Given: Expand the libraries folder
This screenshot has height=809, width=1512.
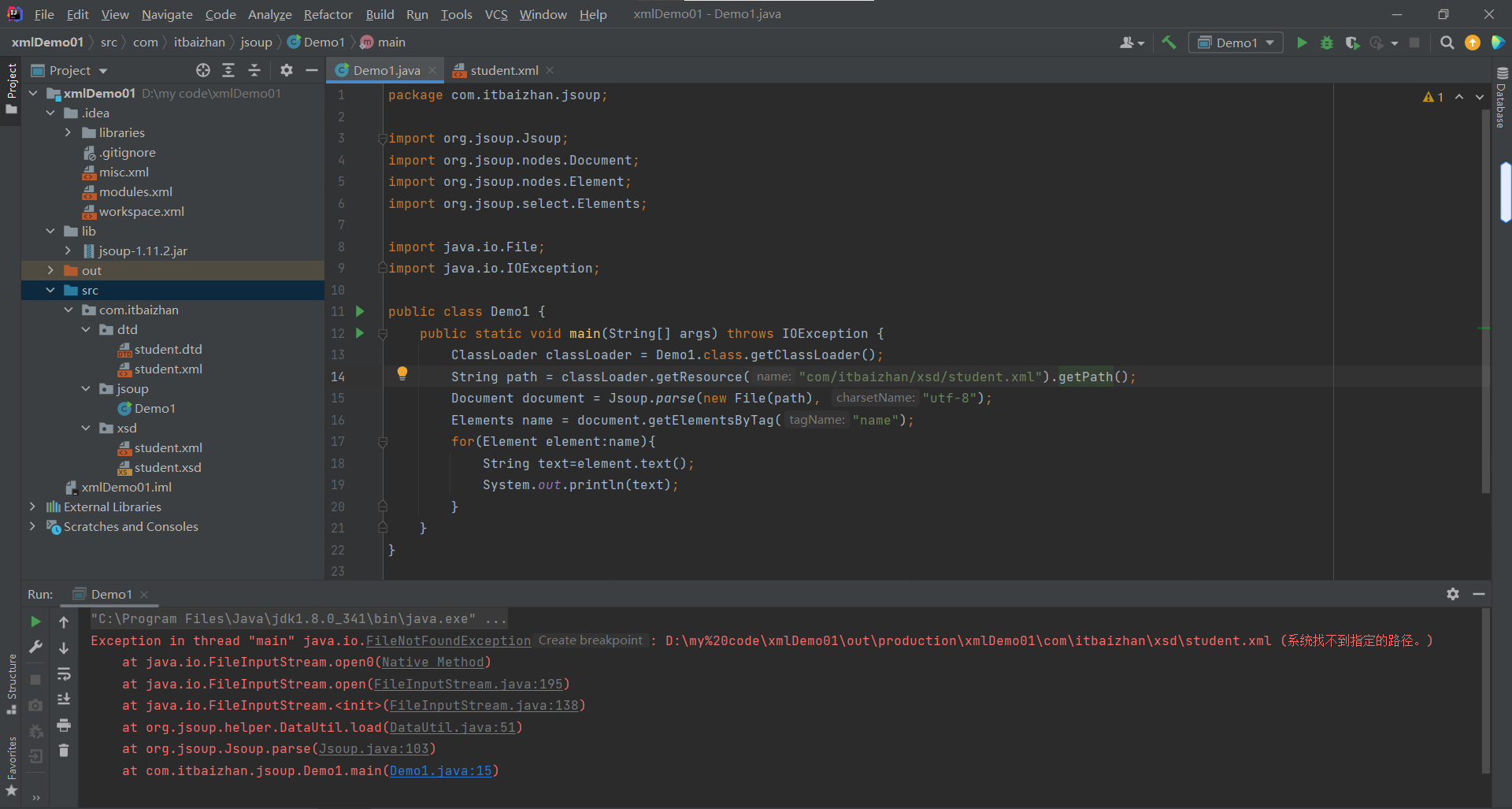Looking at the screenshot, I should pos(68,132).
